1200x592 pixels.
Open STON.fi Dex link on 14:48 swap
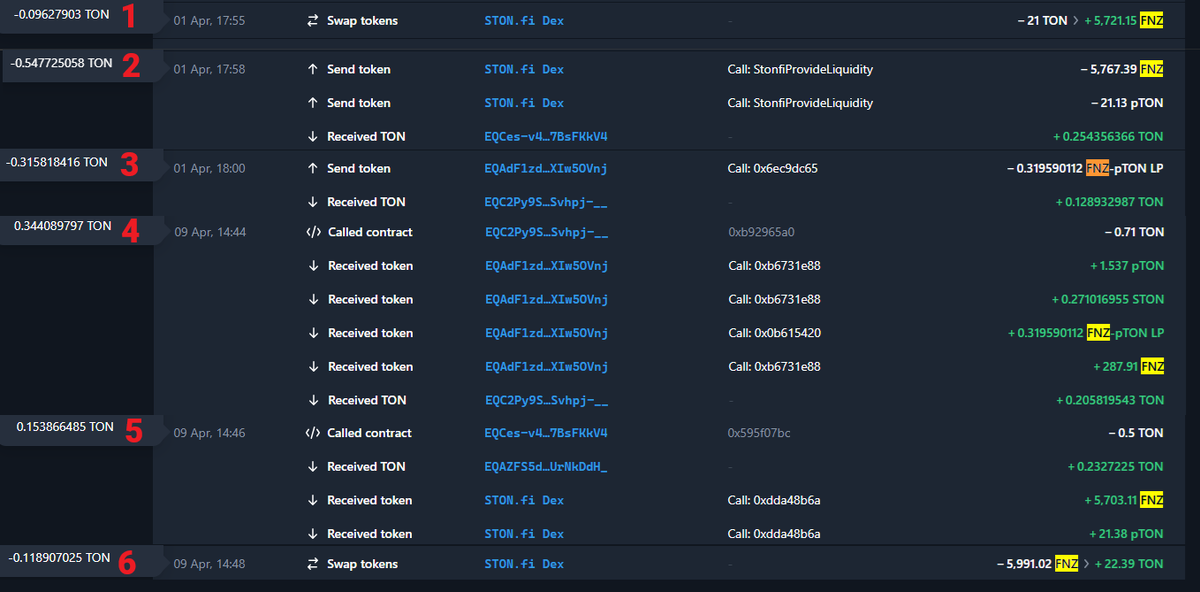tap(524, 564)
